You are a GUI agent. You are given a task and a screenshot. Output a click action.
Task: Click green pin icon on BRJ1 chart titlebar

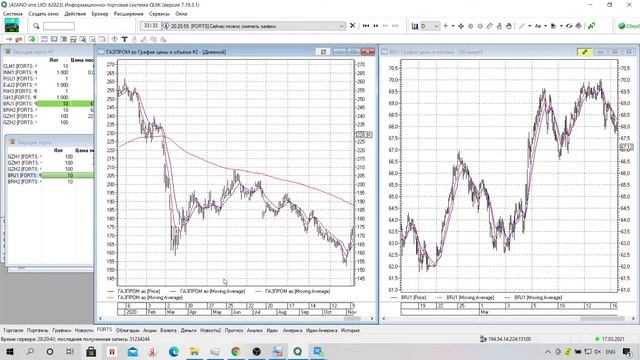pos(584,52)
